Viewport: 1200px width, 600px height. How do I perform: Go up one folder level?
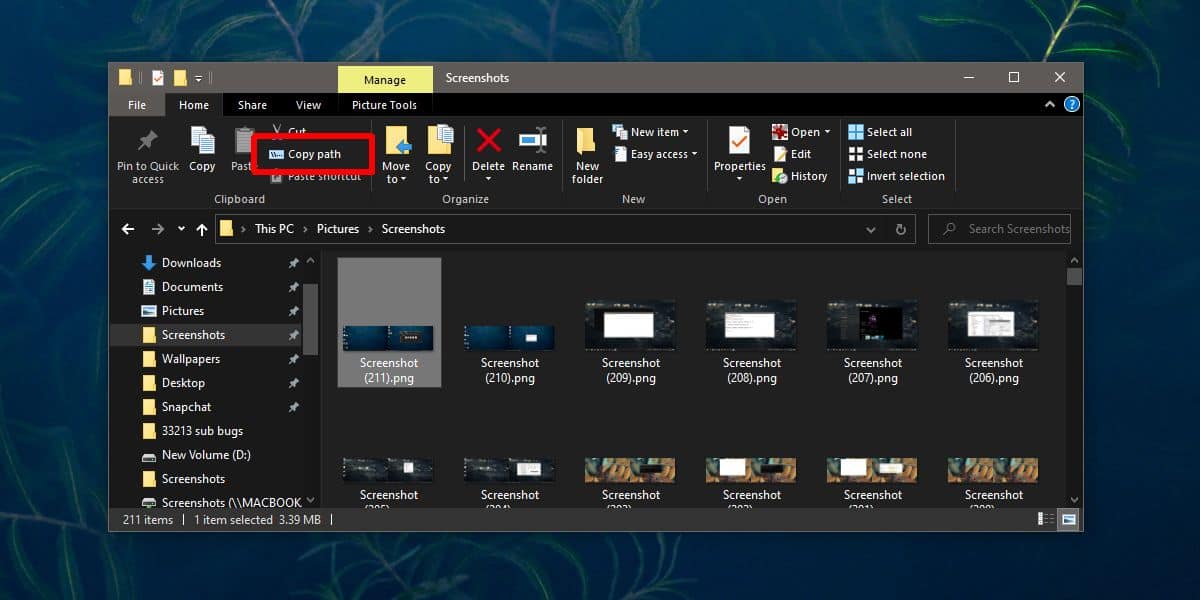[202, 229]
